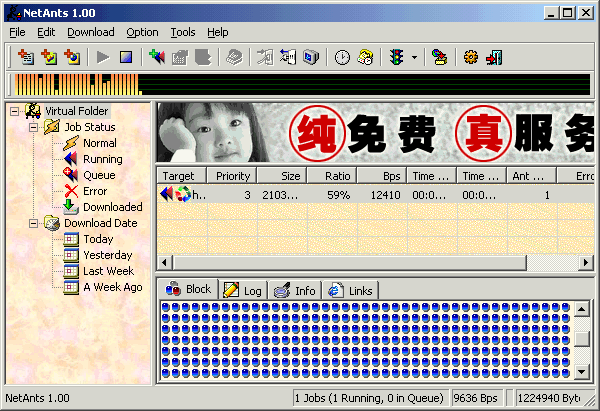The height and width of the screenshot is (411, 600).
Task: Collapse the Virtual Folder tree node
Action: (x=15, y=111)
